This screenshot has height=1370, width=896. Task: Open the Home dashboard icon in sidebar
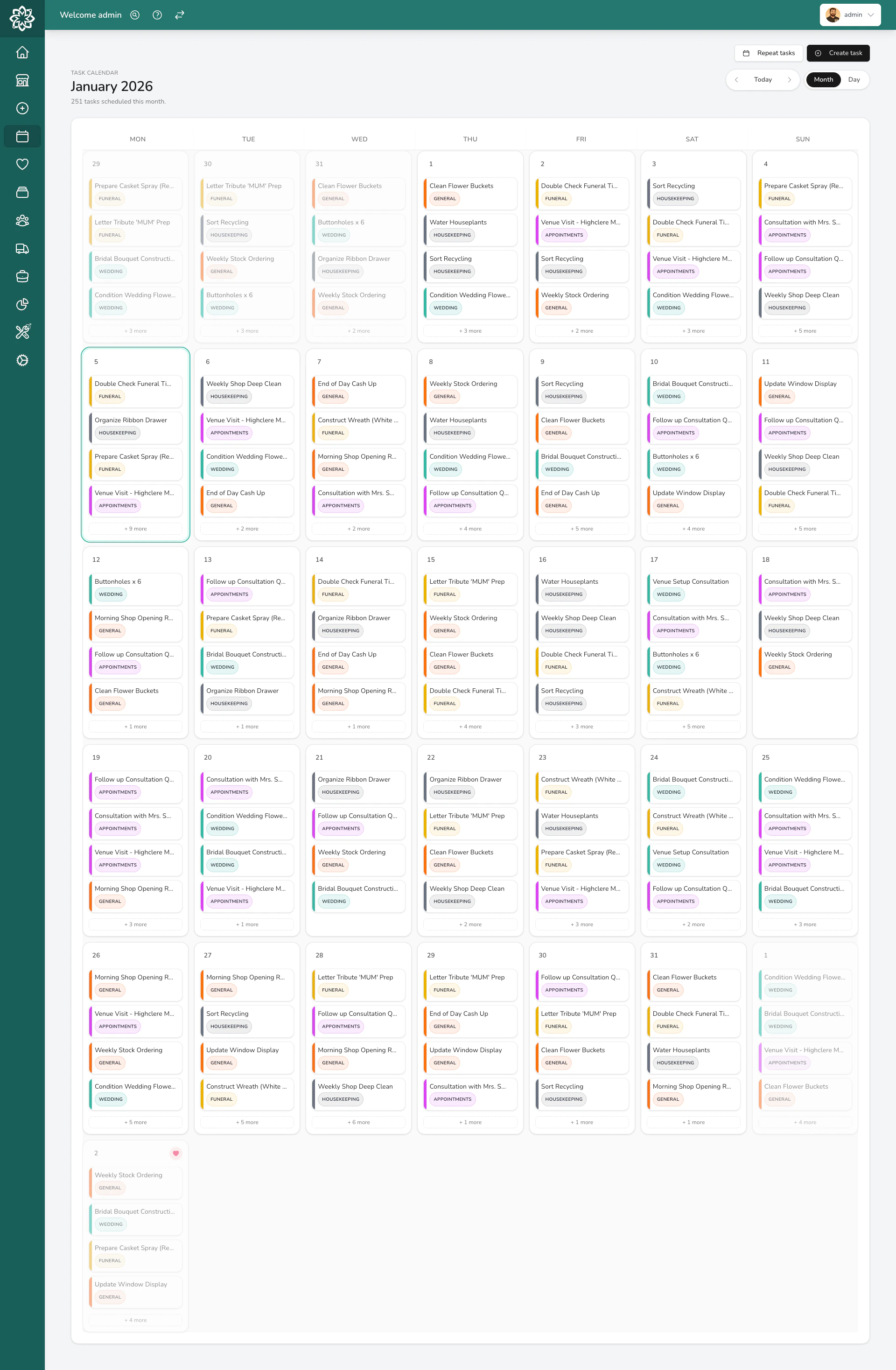coord(22,52)
